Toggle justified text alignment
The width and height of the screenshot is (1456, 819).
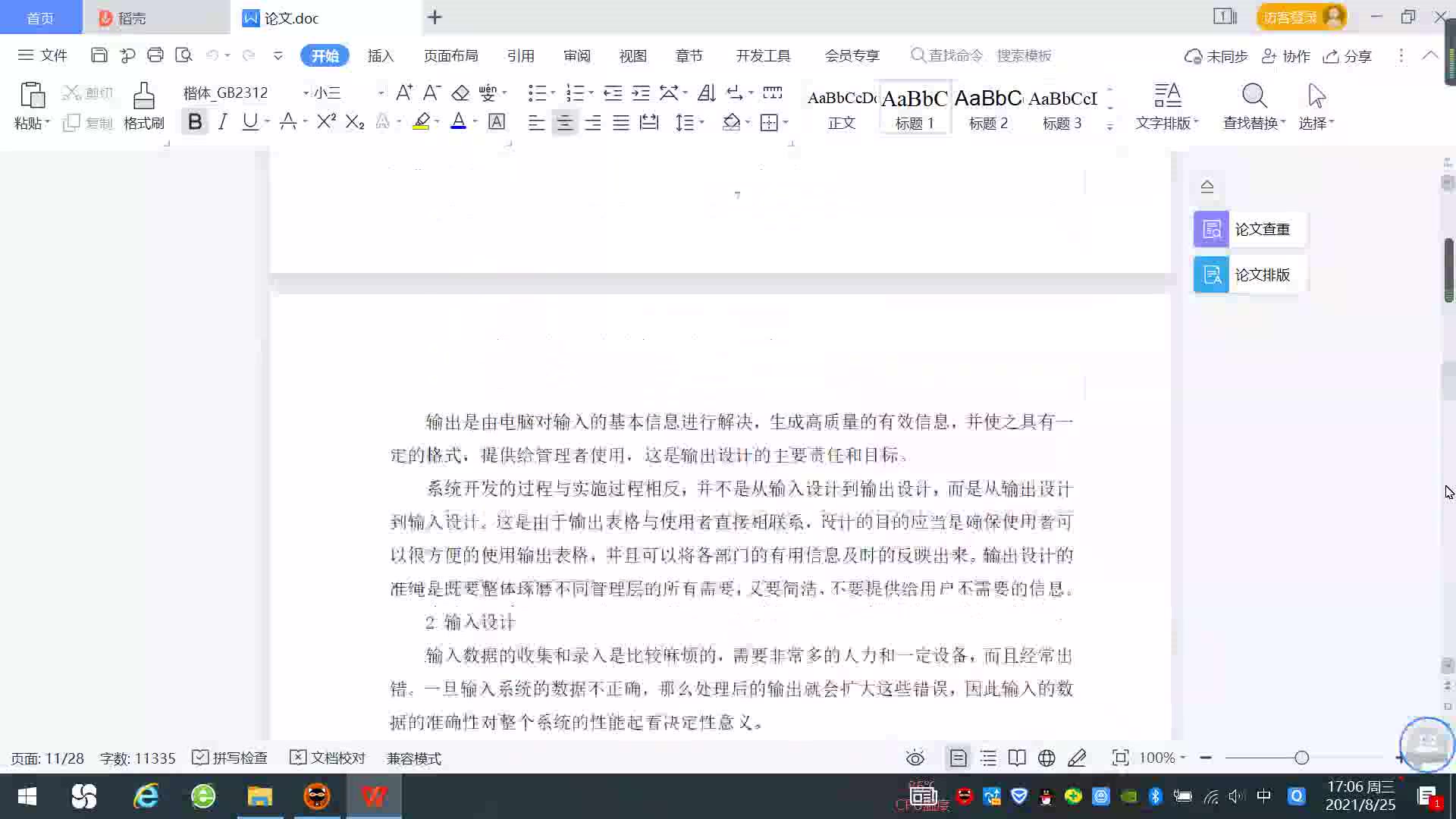(621, 122)
